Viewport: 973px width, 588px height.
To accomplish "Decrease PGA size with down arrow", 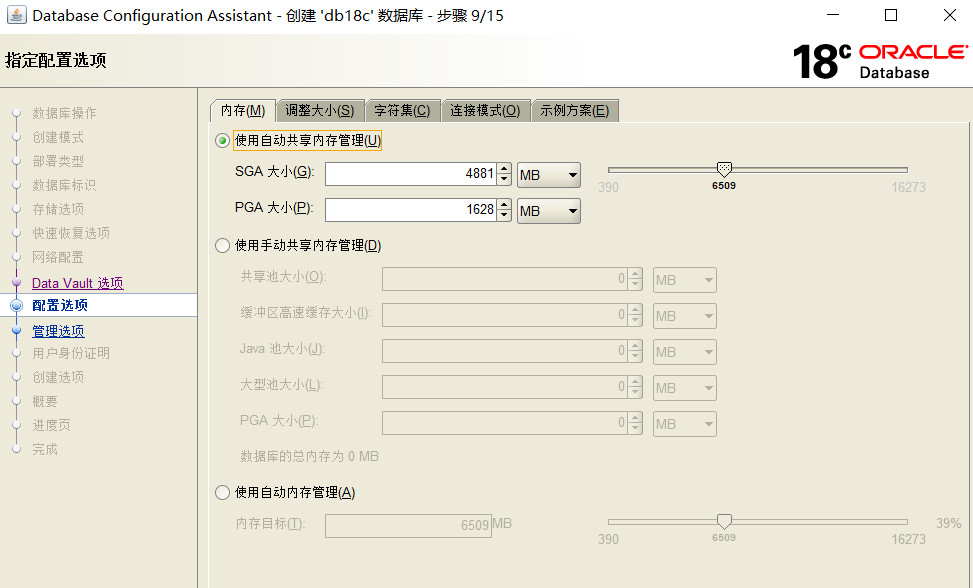I will pos(505,216).
